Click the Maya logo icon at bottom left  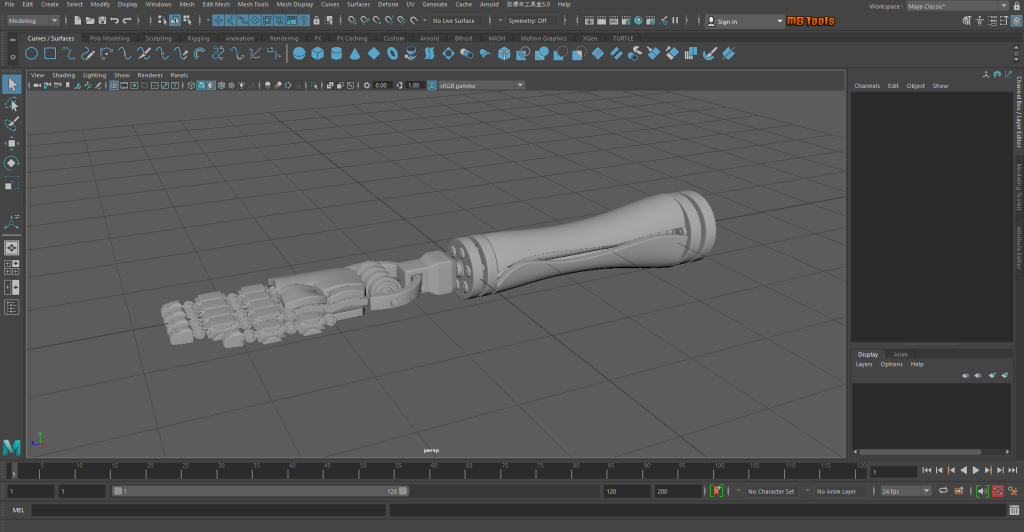coord(12,447)
